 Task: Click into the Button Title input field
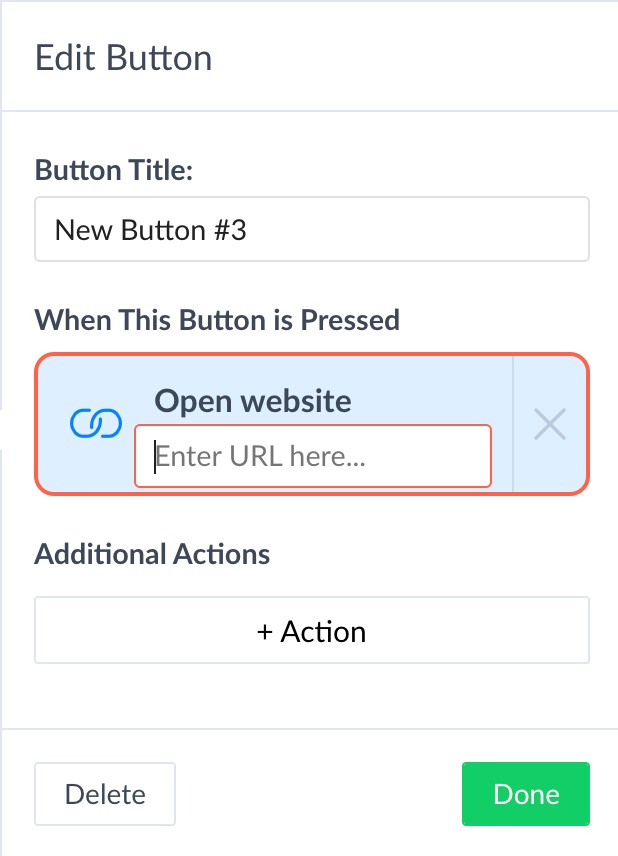312,229
